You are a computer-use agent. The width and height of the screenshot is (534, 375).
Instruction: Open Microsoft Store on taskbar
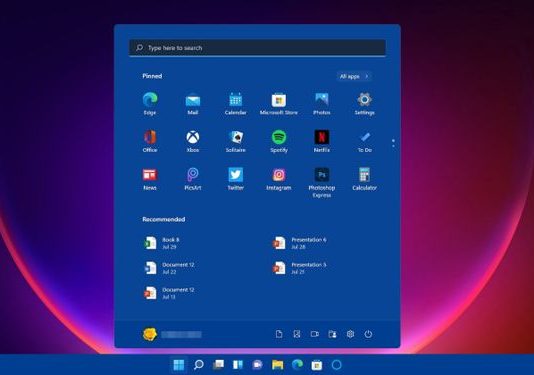(x=317, y=365)
